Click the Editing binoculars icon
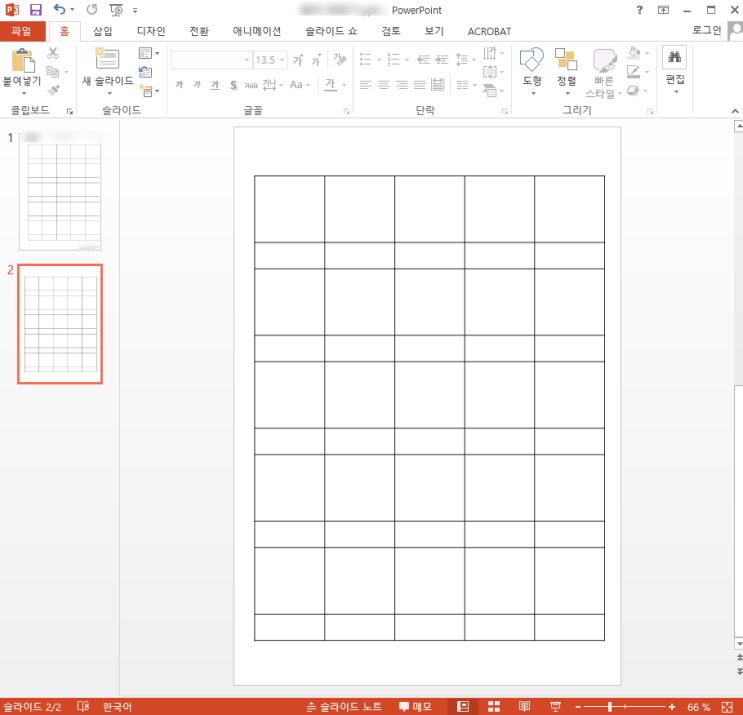This screenshot has height=715, width=743. pos(674,57)
